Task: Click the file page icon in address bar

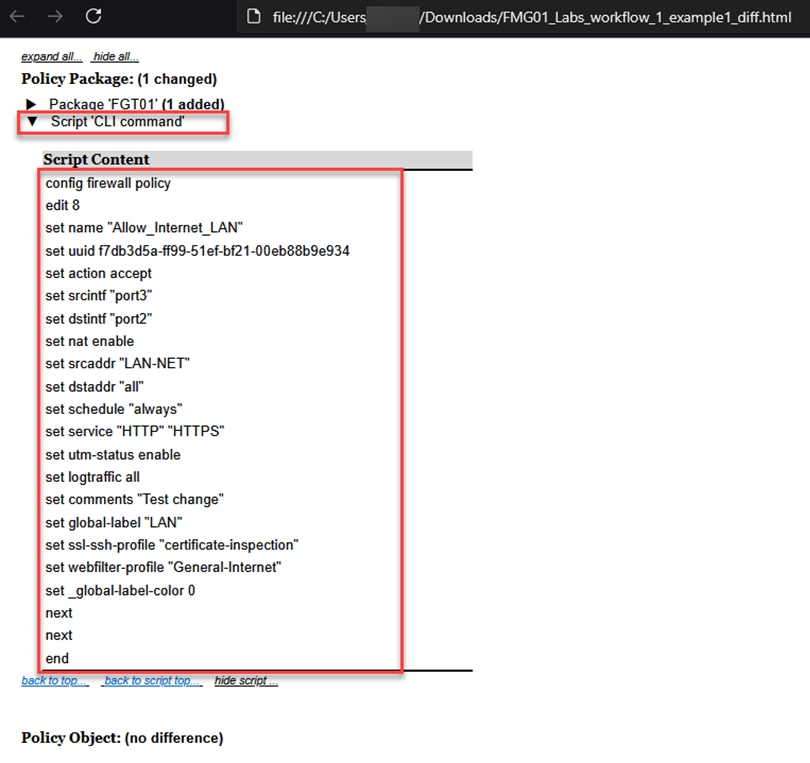Action: 254,17
